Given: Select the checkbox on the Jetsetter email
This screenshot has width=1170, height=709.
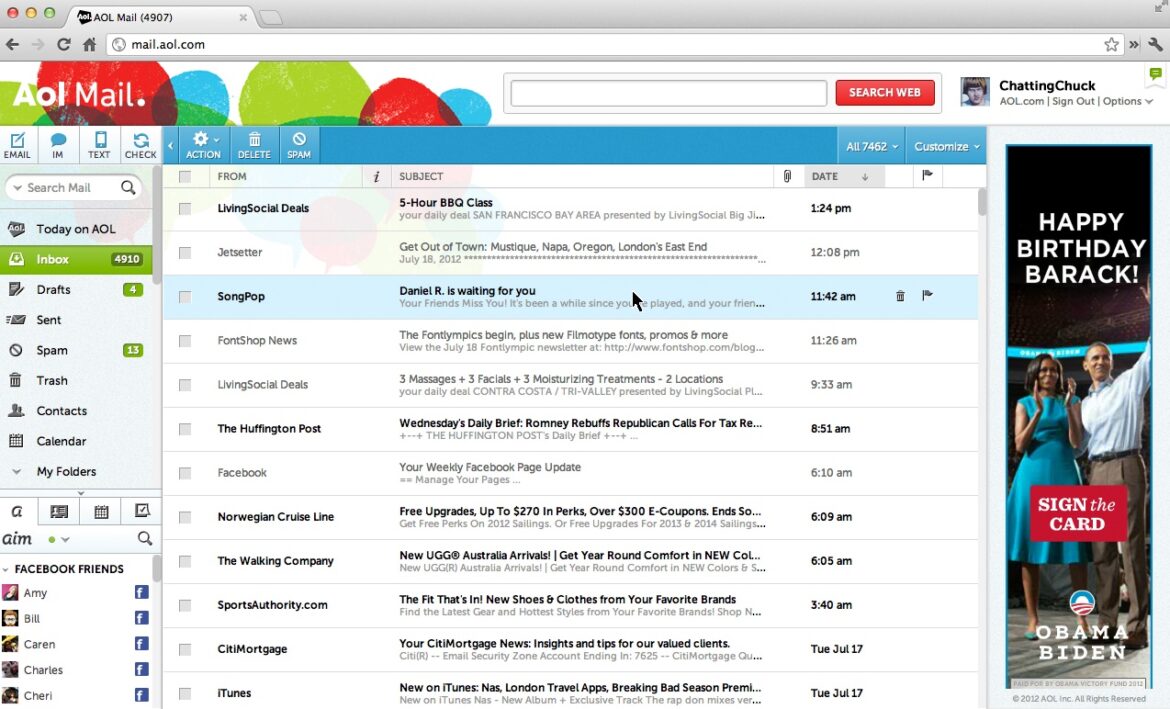Looking at the screenshot, I should click(x=184, y=252).
